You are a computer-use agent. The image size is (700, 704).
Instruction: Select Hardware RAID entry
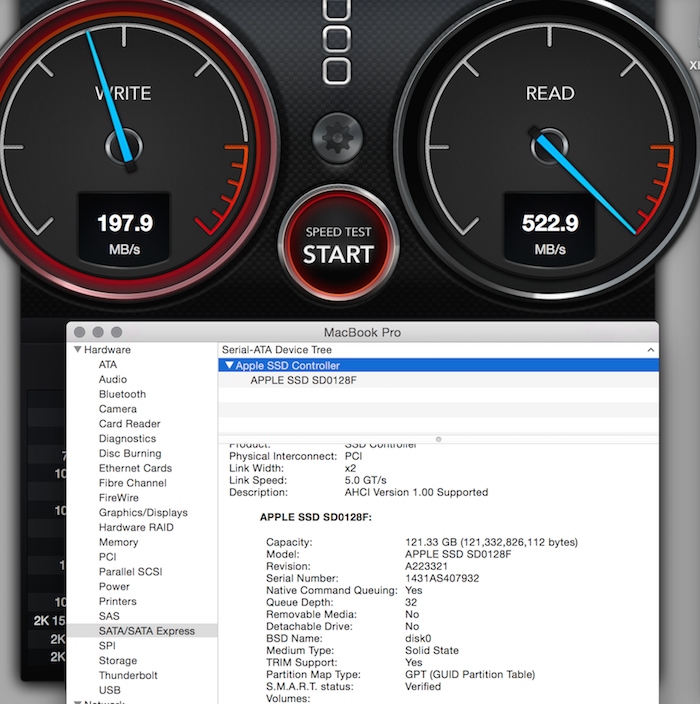click(x=136, y=528)
